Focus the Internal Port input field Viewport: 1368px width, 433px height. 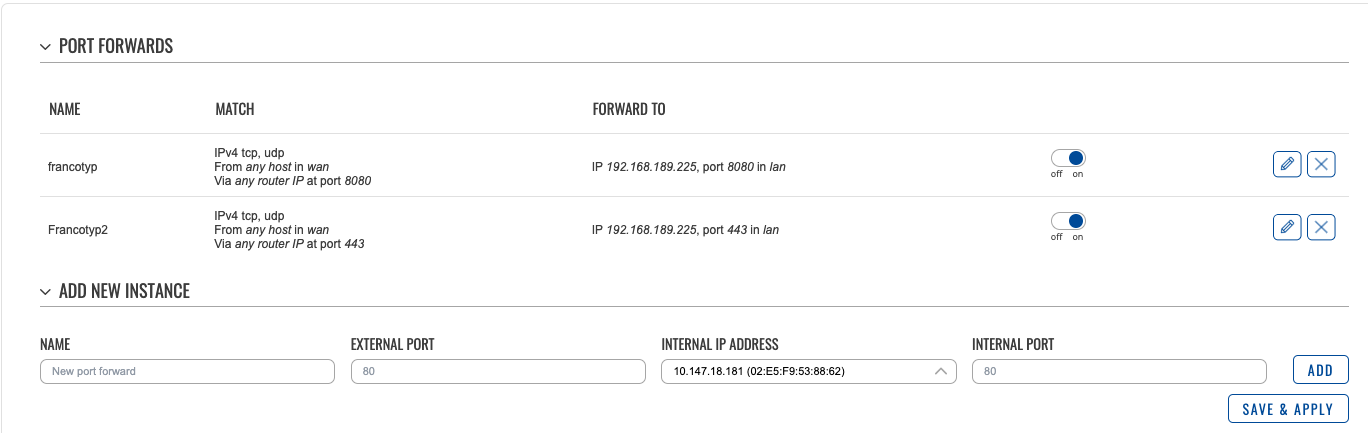click(1119, 371)
